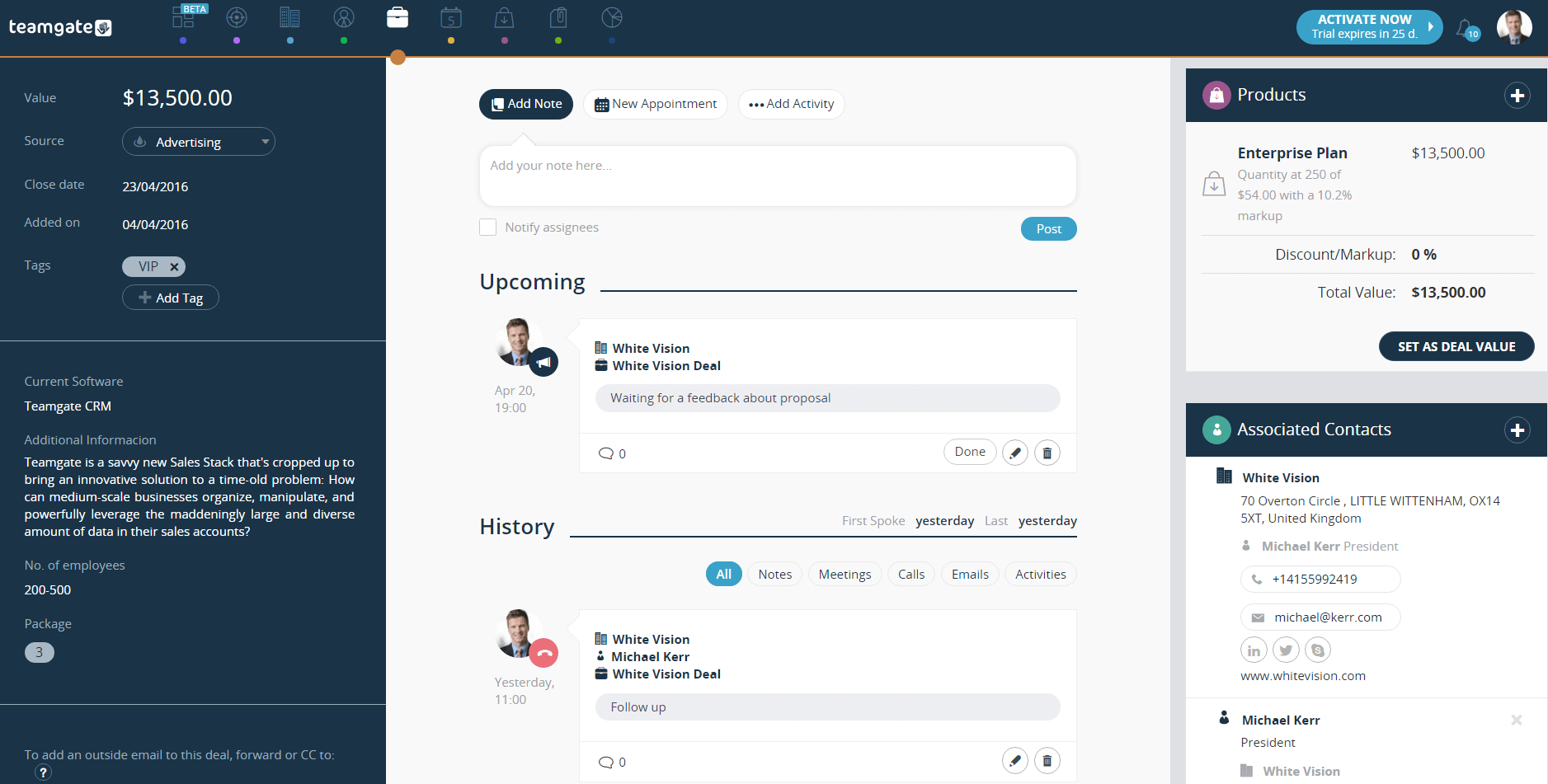This screenshot has height=784, width=1548.
Task: Click the Add Activity button
Action: (x=792, y=104)
